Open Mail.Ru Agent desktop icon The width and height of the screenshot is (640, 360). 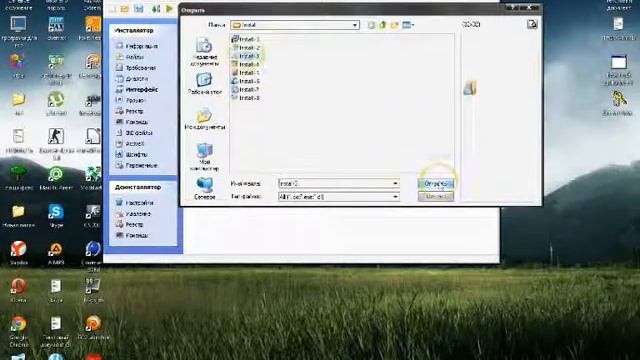[56, 178]
